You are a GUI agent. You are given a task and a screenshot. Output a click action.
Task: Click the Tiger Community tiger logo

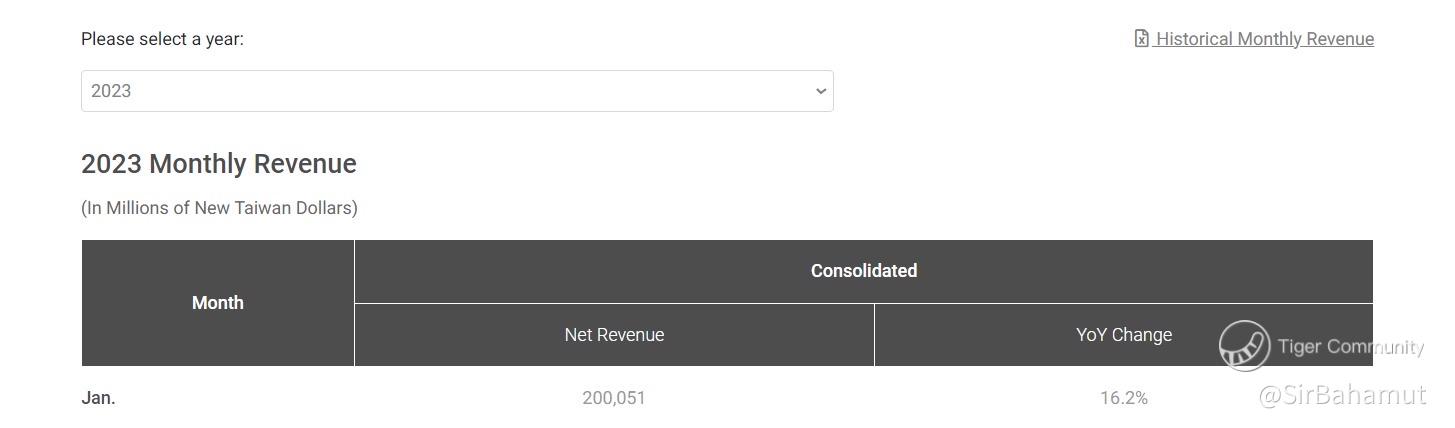[1244, 346]
